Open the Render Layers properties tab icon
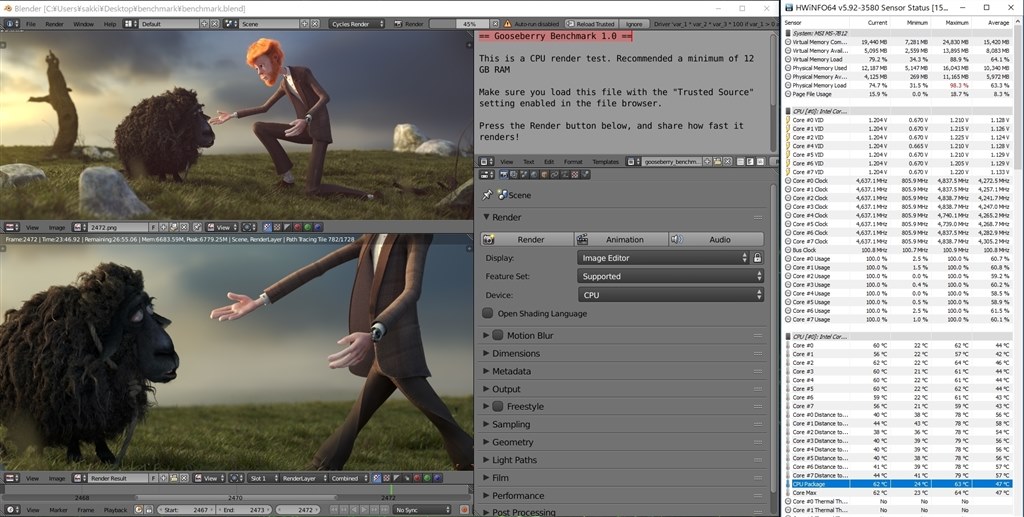Image resolution: width=1024 pixels, height=517 pixels. coord(514,175)
